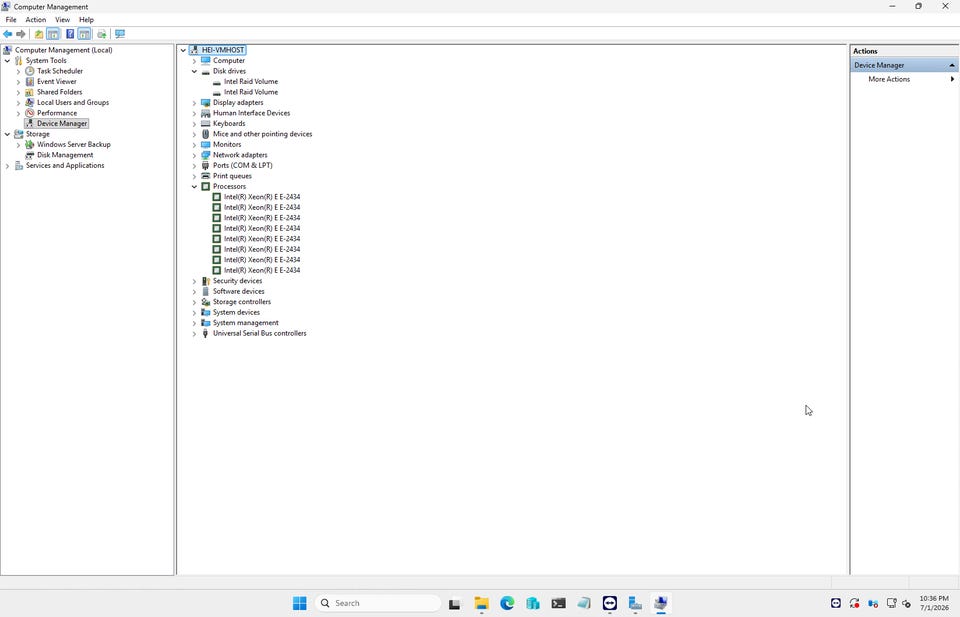
Task: Expand the Storage controllers category
Action: pyautogui.click(x=194, y=302)
